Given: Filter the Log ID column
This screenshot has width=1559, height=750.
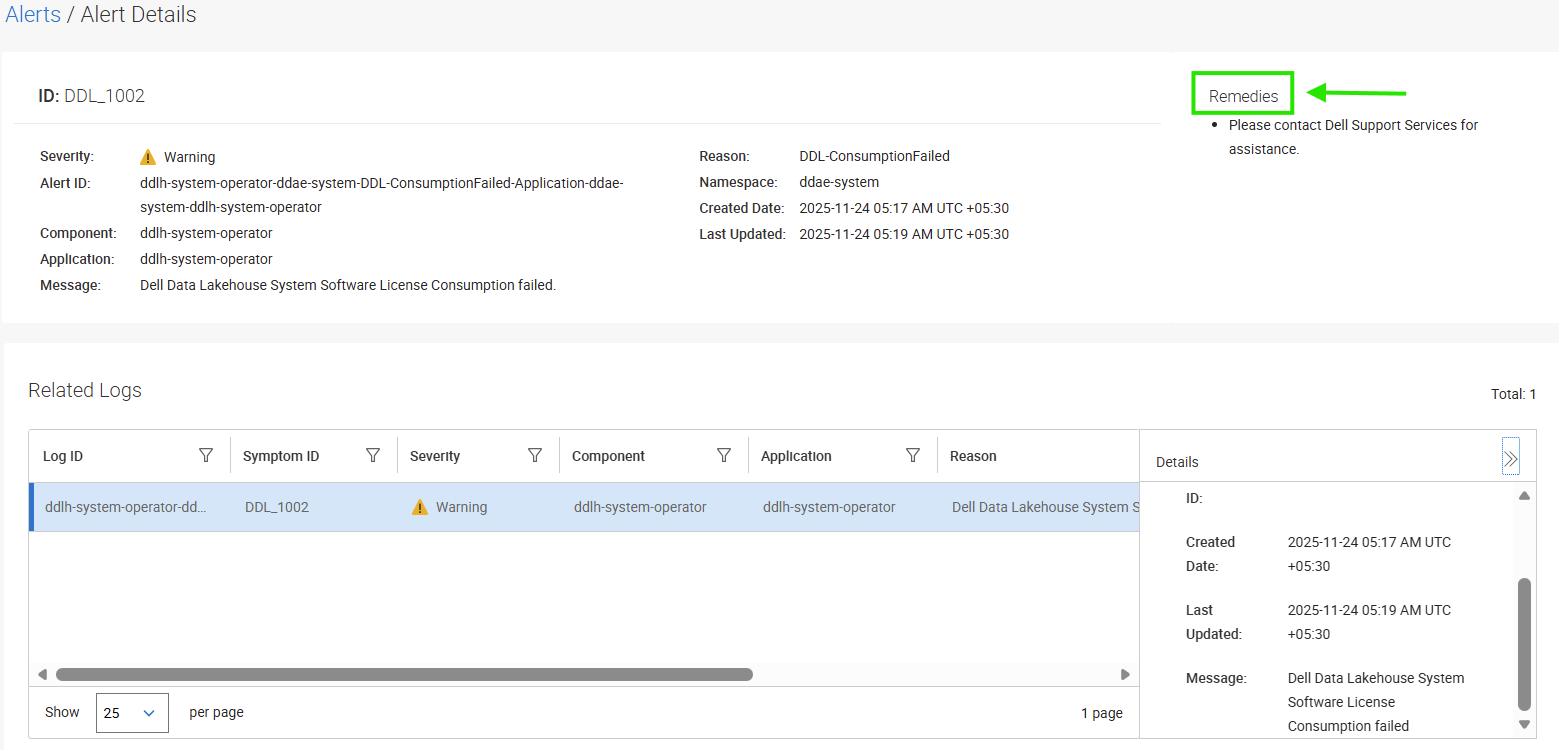Looking at the screenshot, I should click(x=206, y=456).
